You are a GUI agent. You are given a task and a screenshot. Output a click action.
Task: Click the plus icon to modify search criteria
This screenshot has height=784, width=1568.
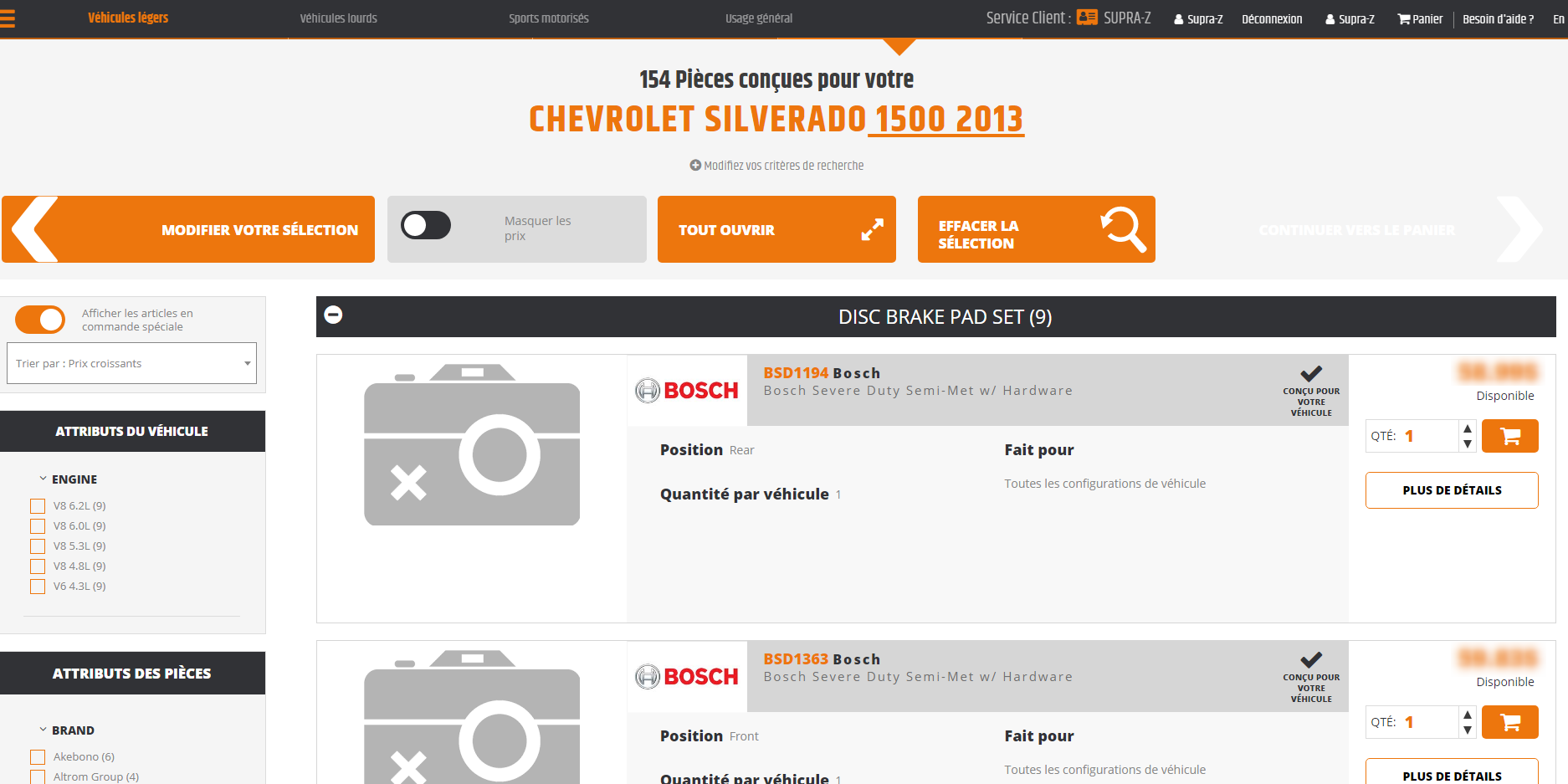pos(694,166)
